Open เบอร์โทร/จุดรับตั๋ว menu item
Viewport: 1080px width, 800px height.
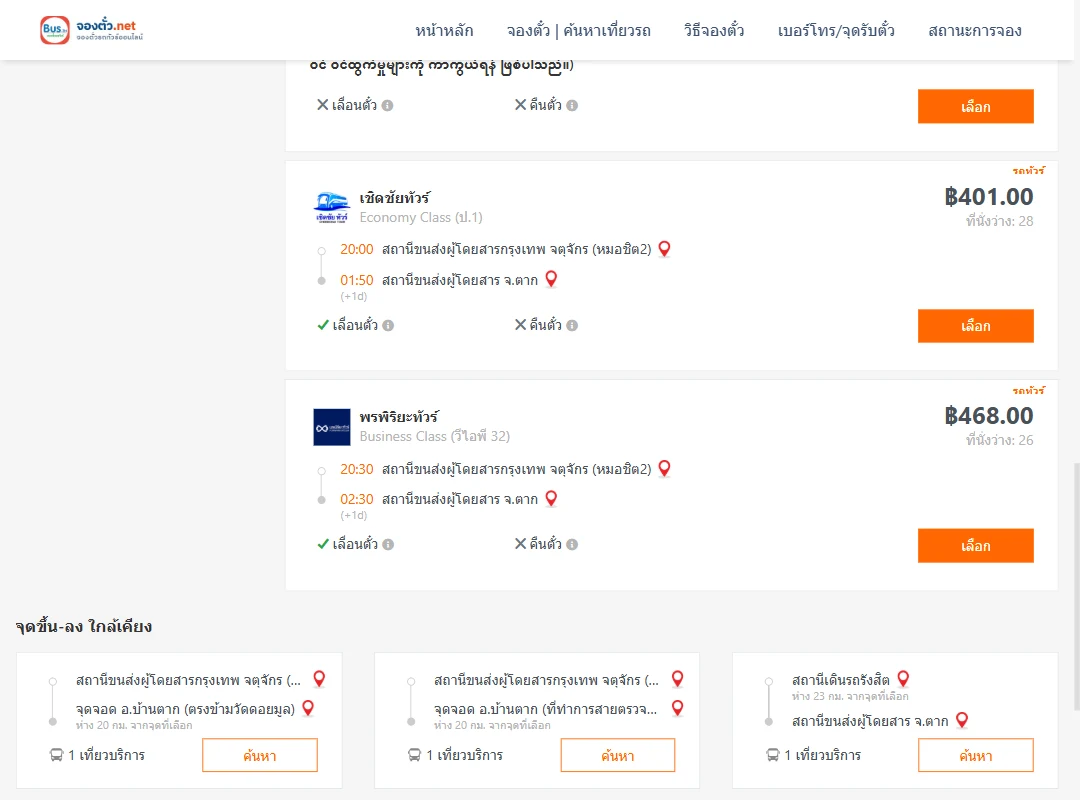[x=836, y=30]
